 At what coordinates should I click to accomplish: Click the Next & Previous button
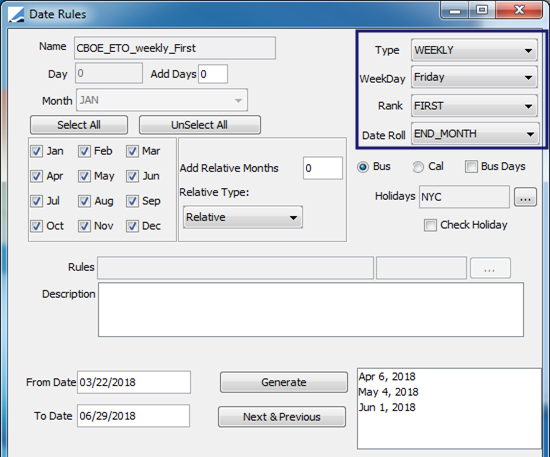(282, 417)
